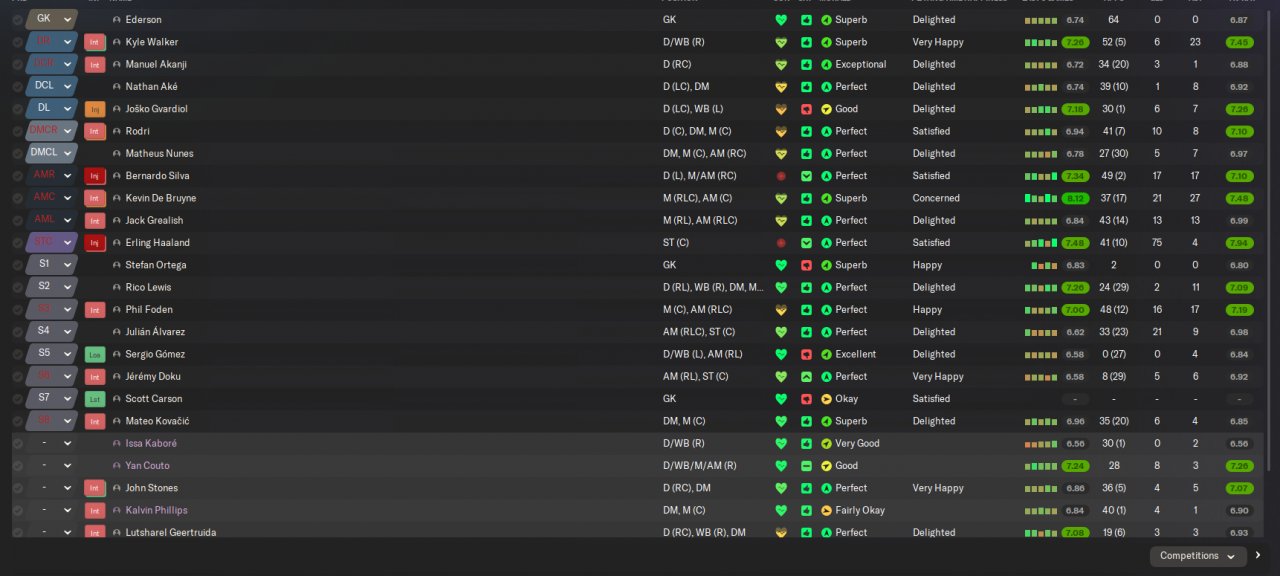
Task: Click Kevin De Bruyne's last five games form bars
Action: tap(1041, 198)
